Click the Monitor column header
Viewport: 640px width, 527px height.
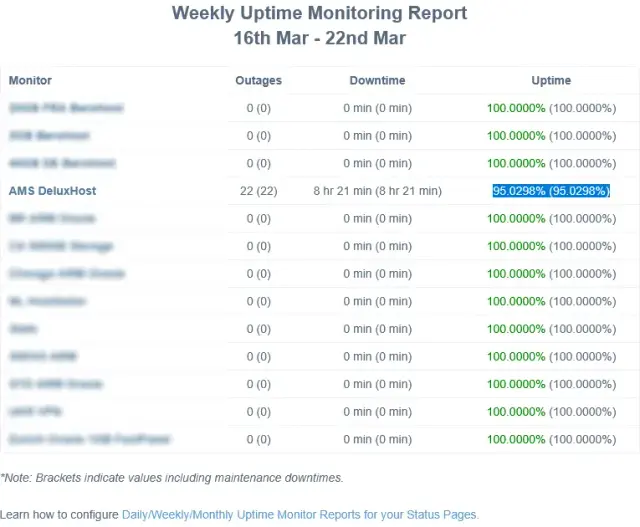(x=30, y=80)
